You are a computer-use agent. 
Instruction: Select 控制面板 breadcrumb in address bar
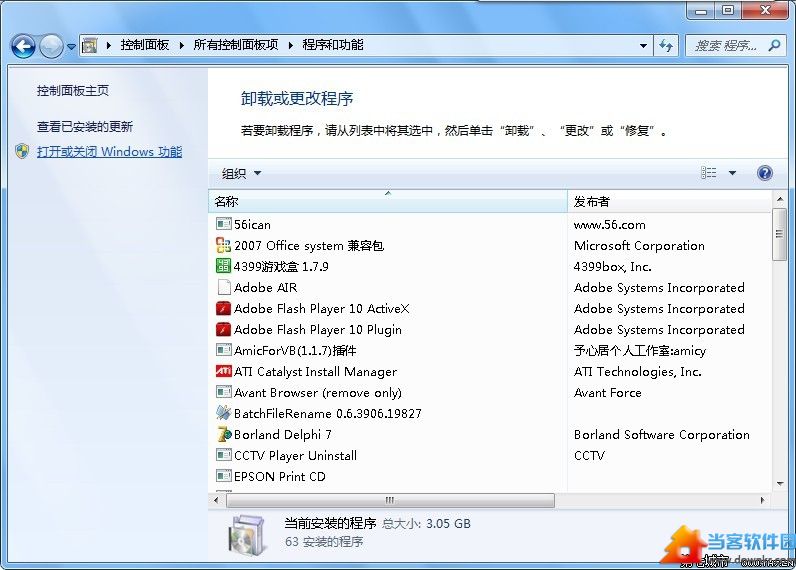145,45
